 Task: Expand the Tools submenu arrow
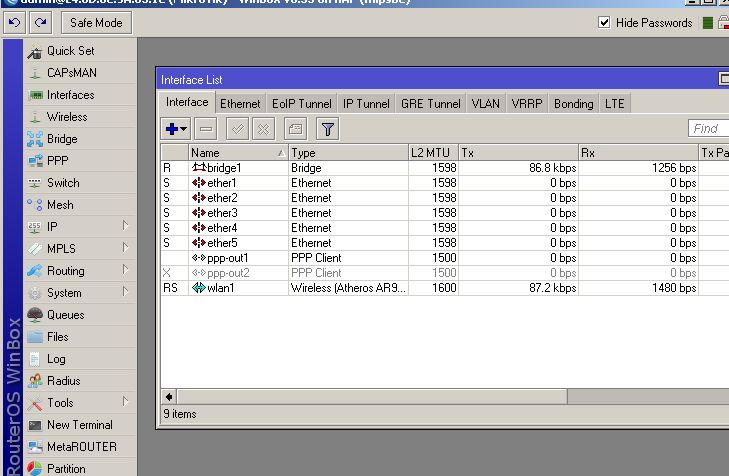[125, 402]
